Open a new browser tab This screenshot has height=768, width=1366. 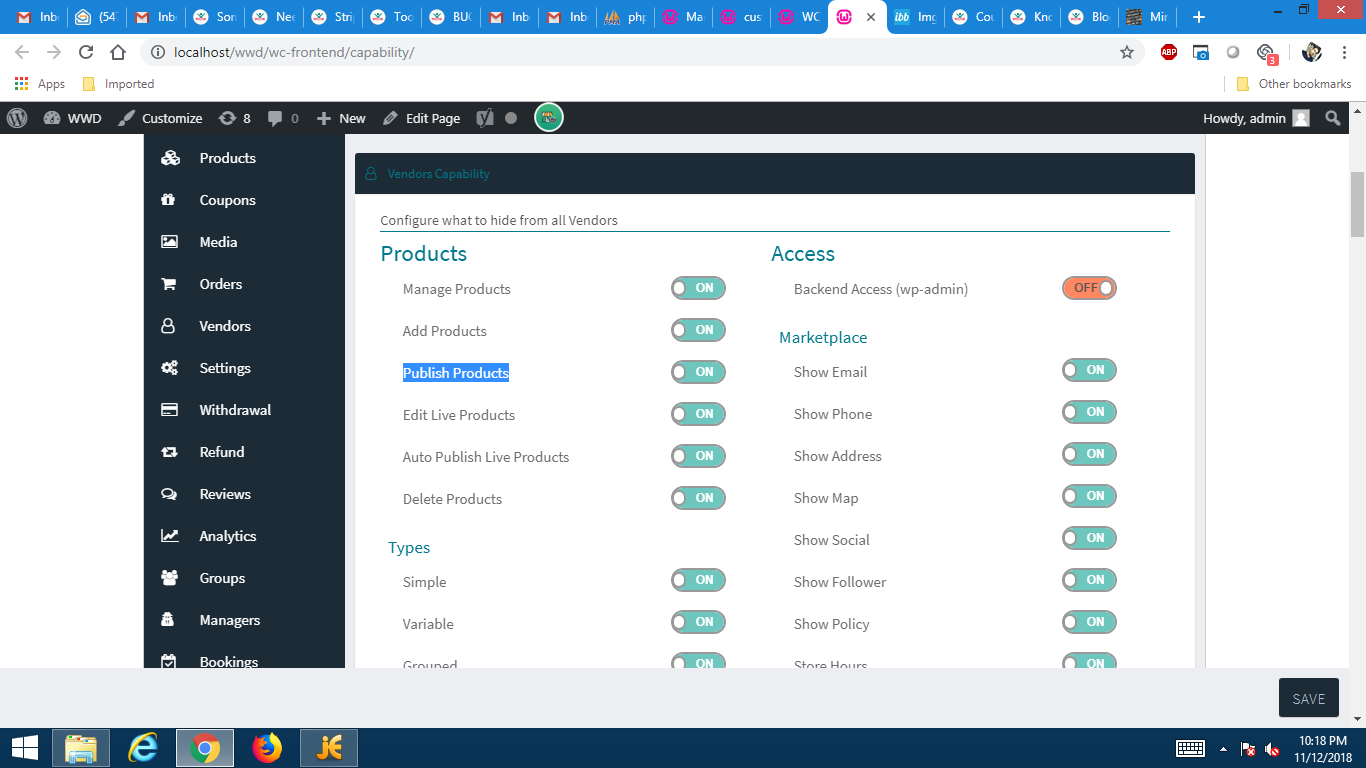[1199, 17]
